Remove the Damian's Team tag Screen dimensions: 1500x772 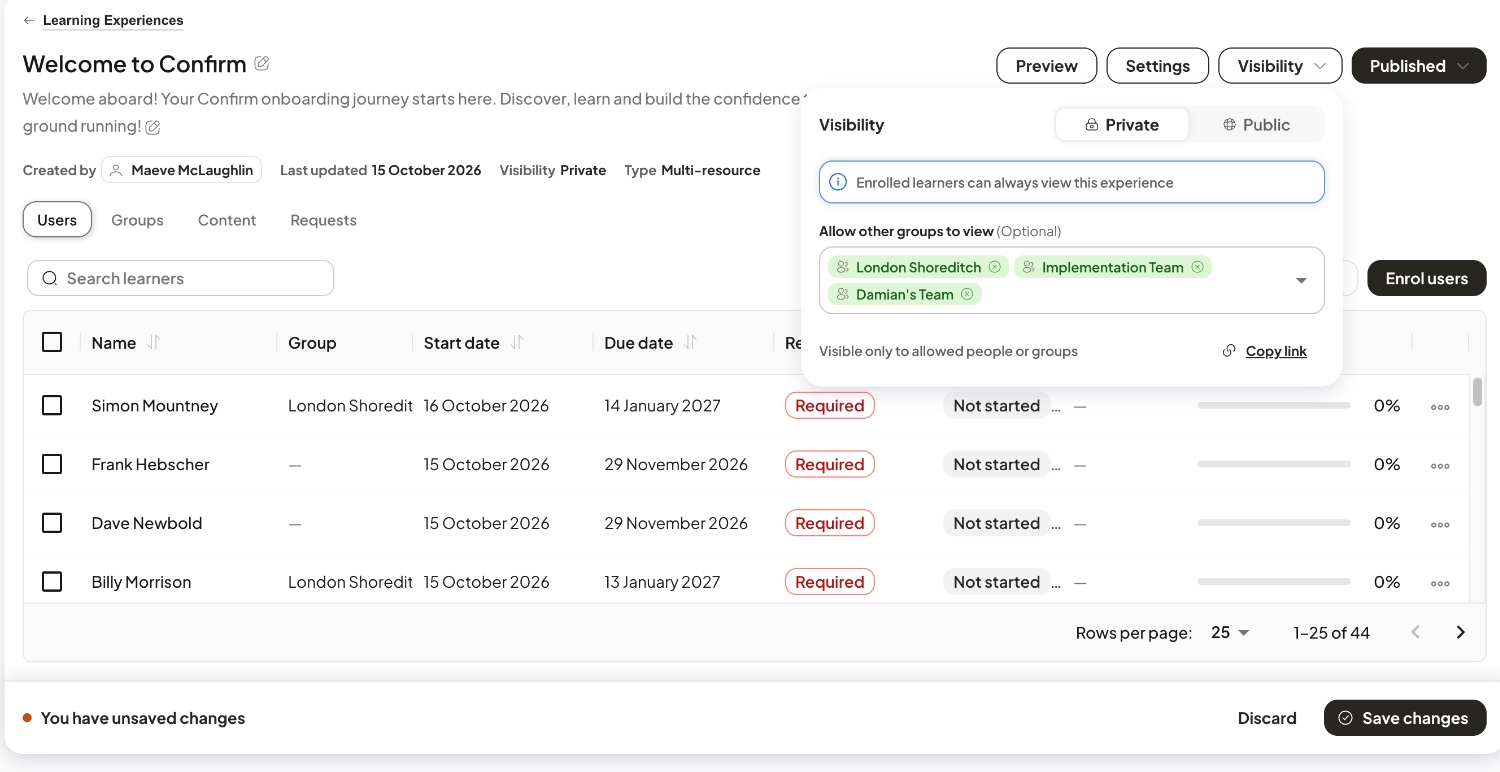coord(967,294)
